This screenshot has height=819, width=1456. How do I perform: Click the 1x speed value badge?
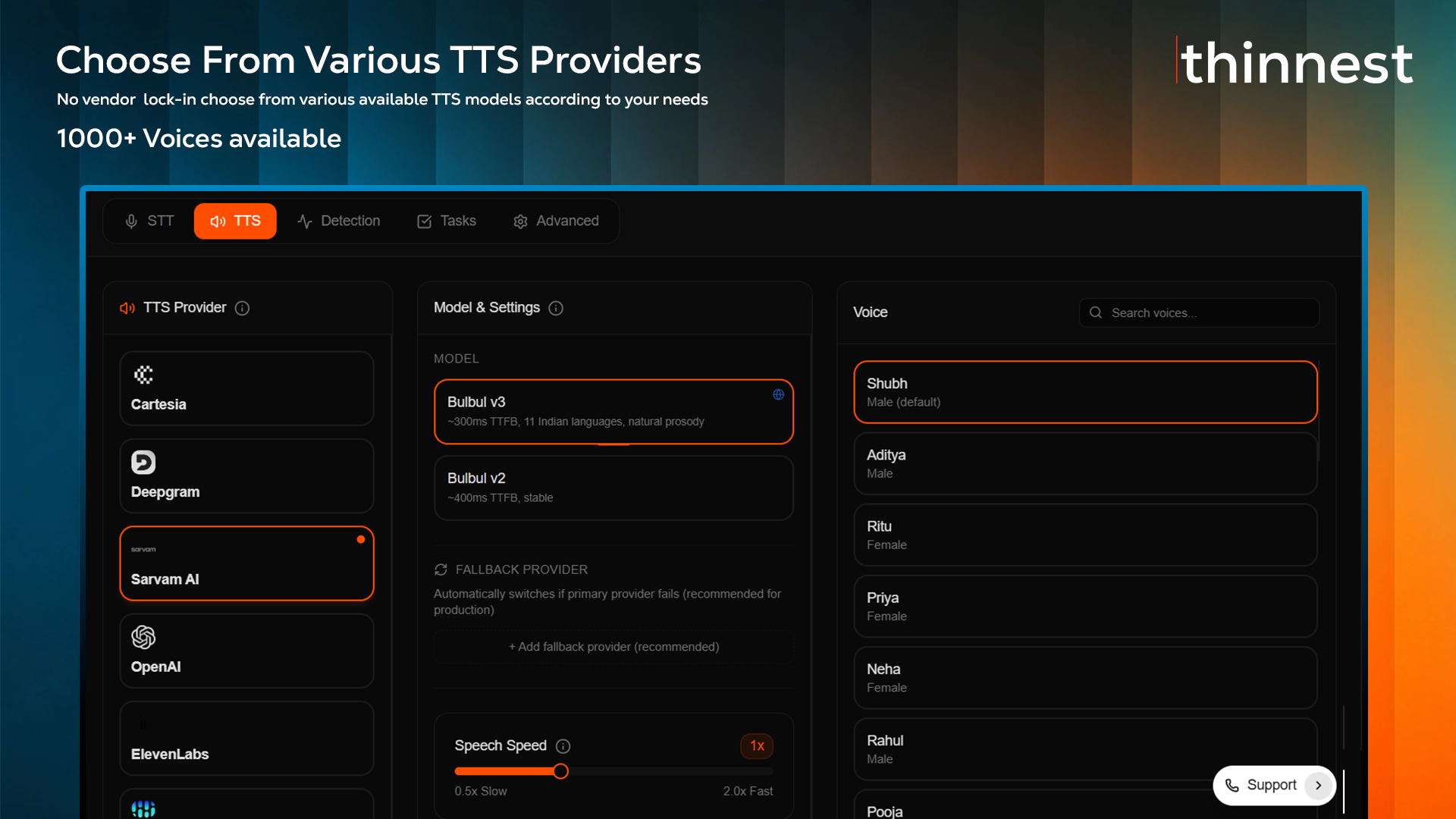coord(757,746)
